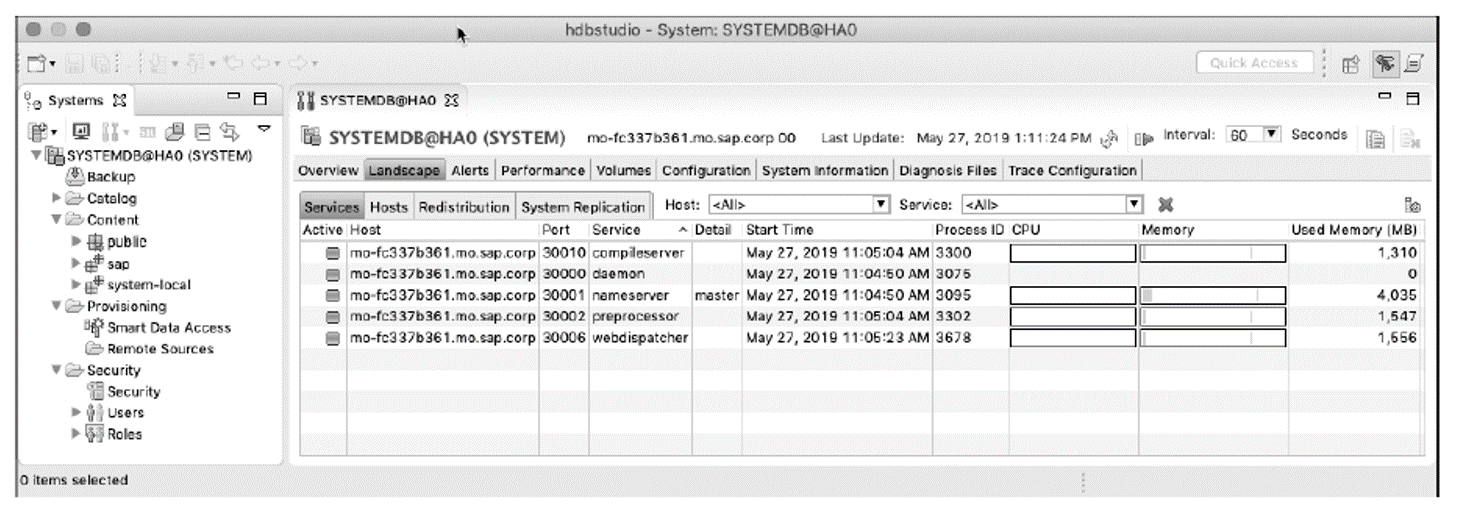Open the Volumes tab
Viewport: 1457px width, 515px height.
[x=623, y=171]
